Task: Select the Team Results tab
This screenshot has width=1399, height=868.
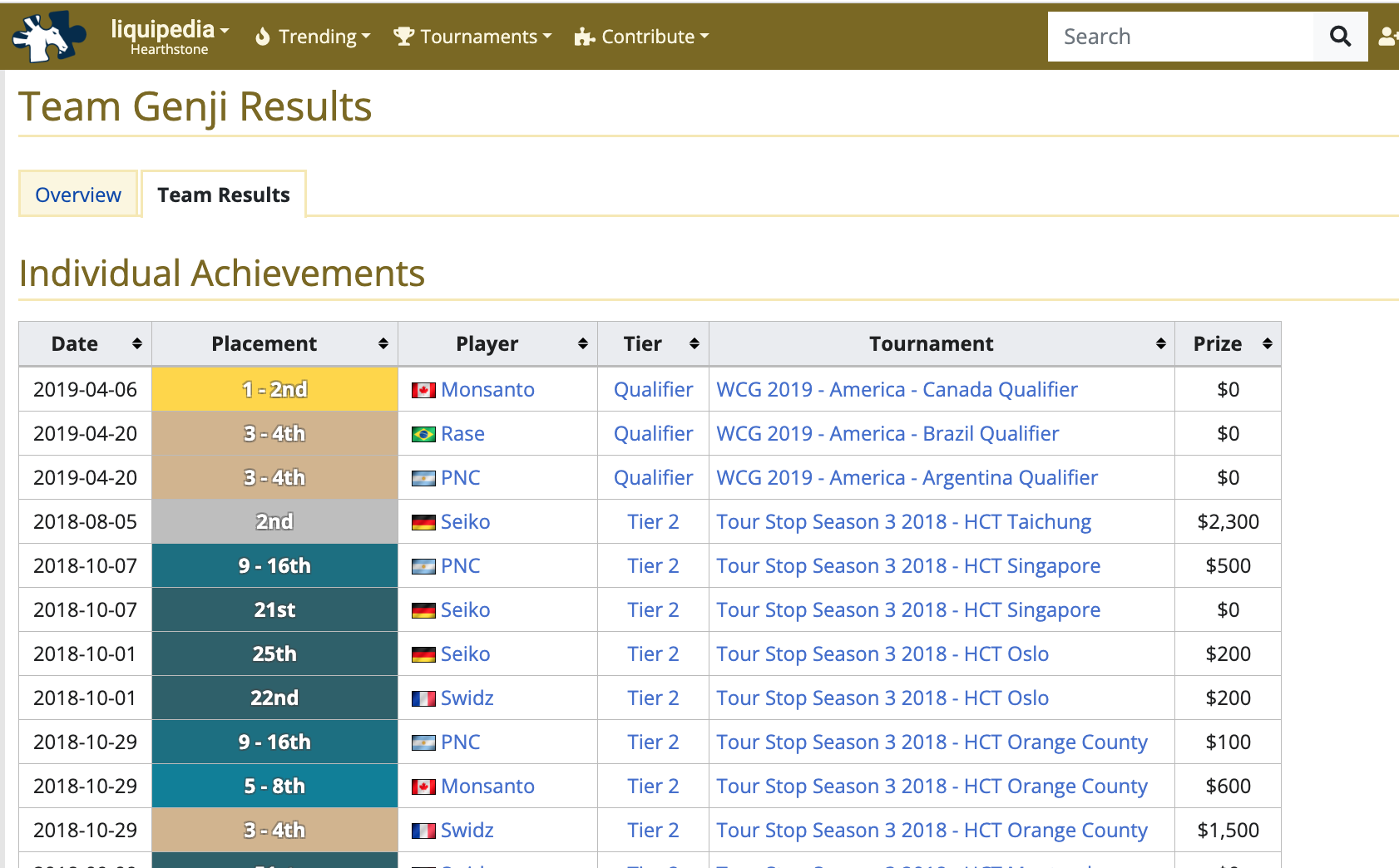Action: pos(224,195)
